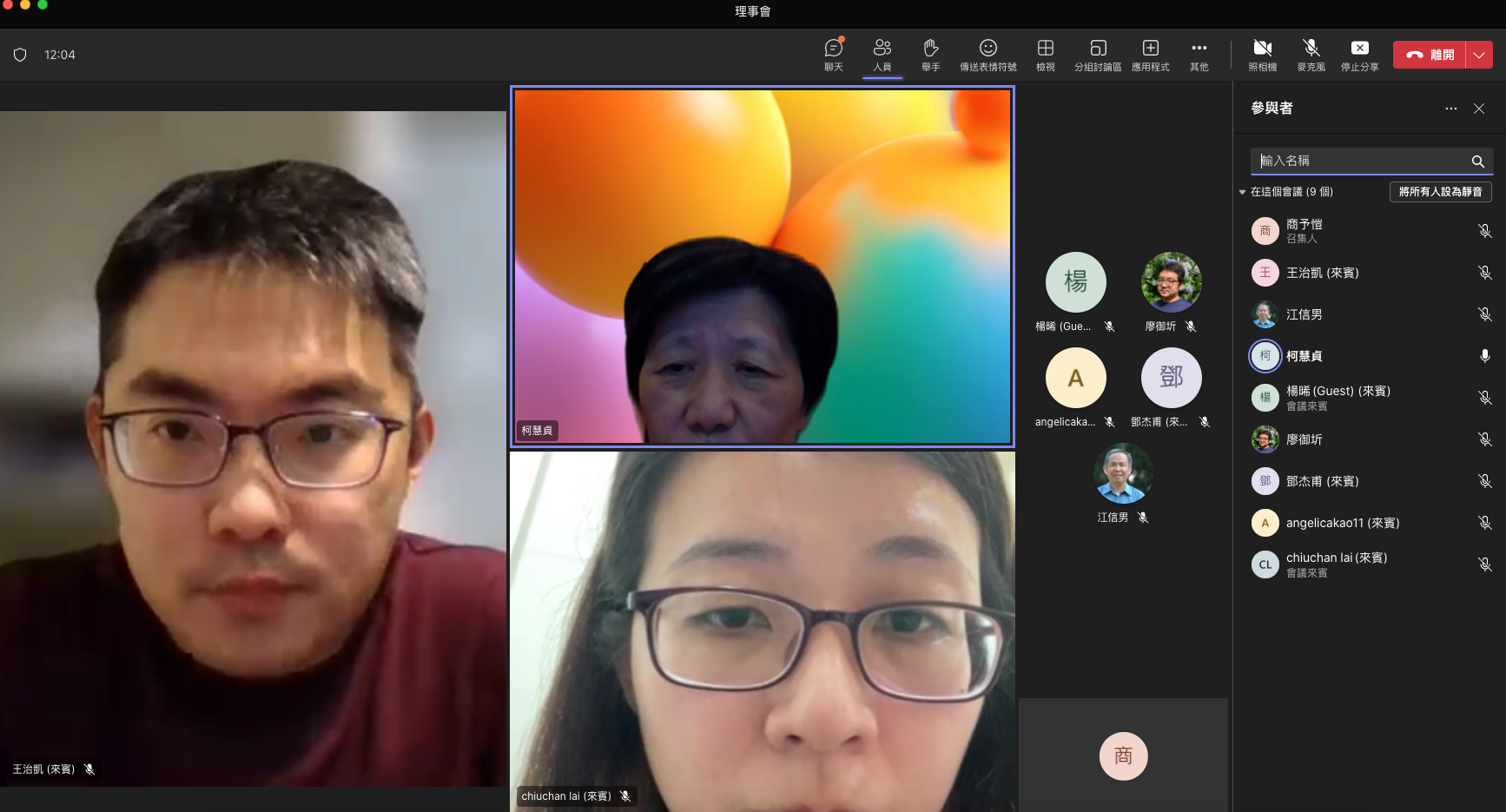Image resolution: width=1506 pixels, height=812 pixels.
Task: Open participants panel more options ellipsis
Action: (1451, 109)
